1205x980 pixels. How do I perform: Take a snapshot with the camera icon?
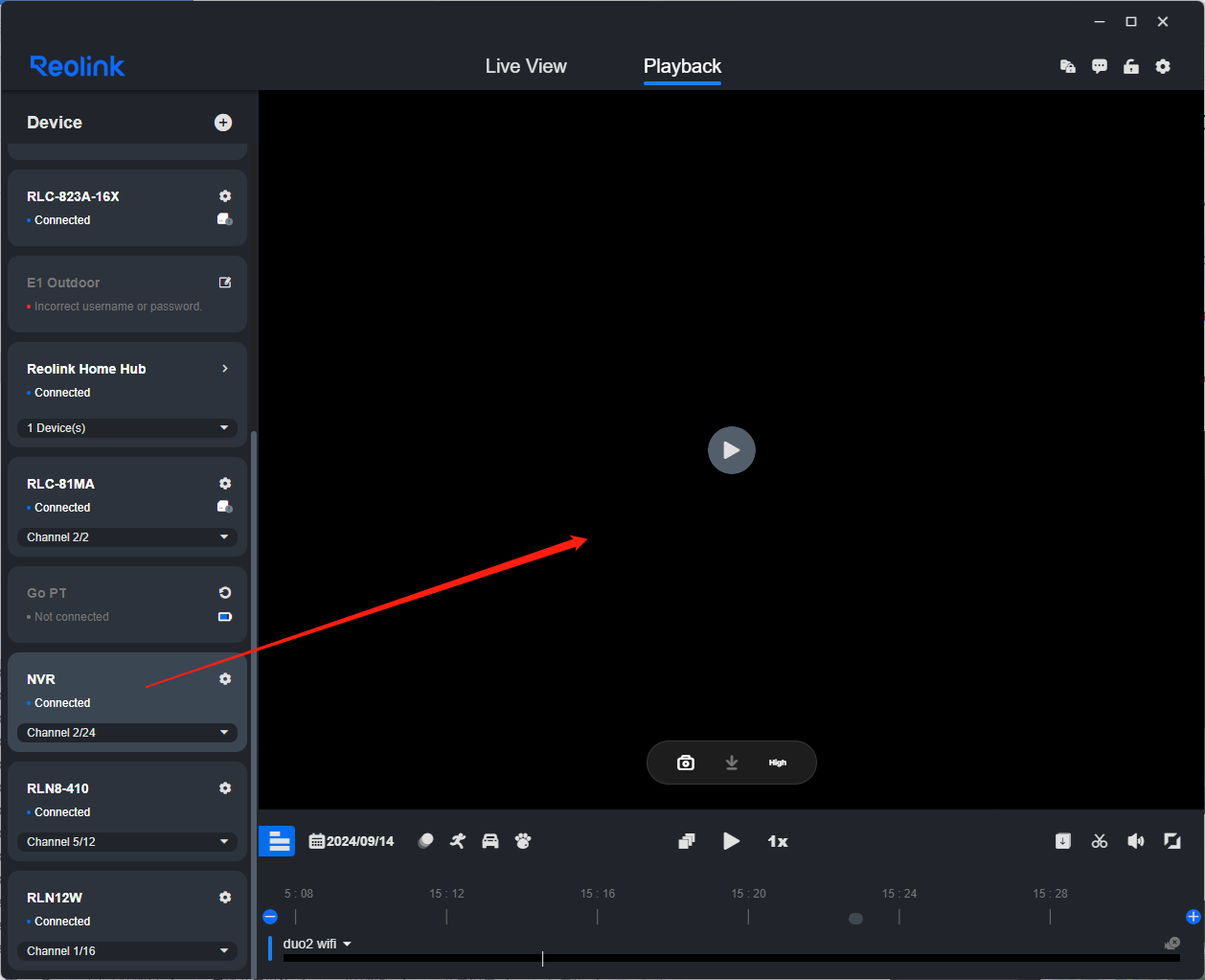(x=686, y=763)
